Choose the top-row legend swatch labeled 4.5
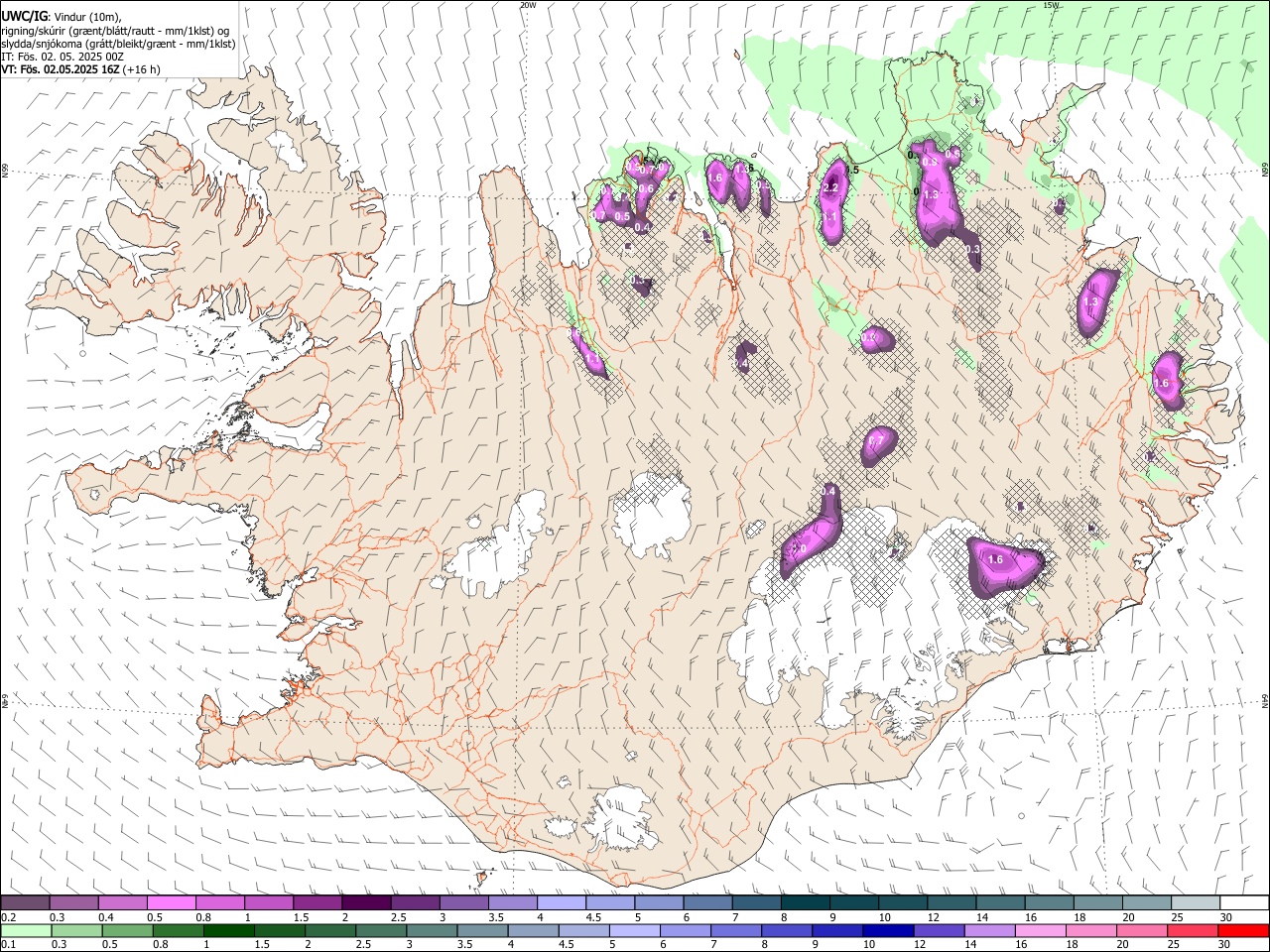 point(610,903)
